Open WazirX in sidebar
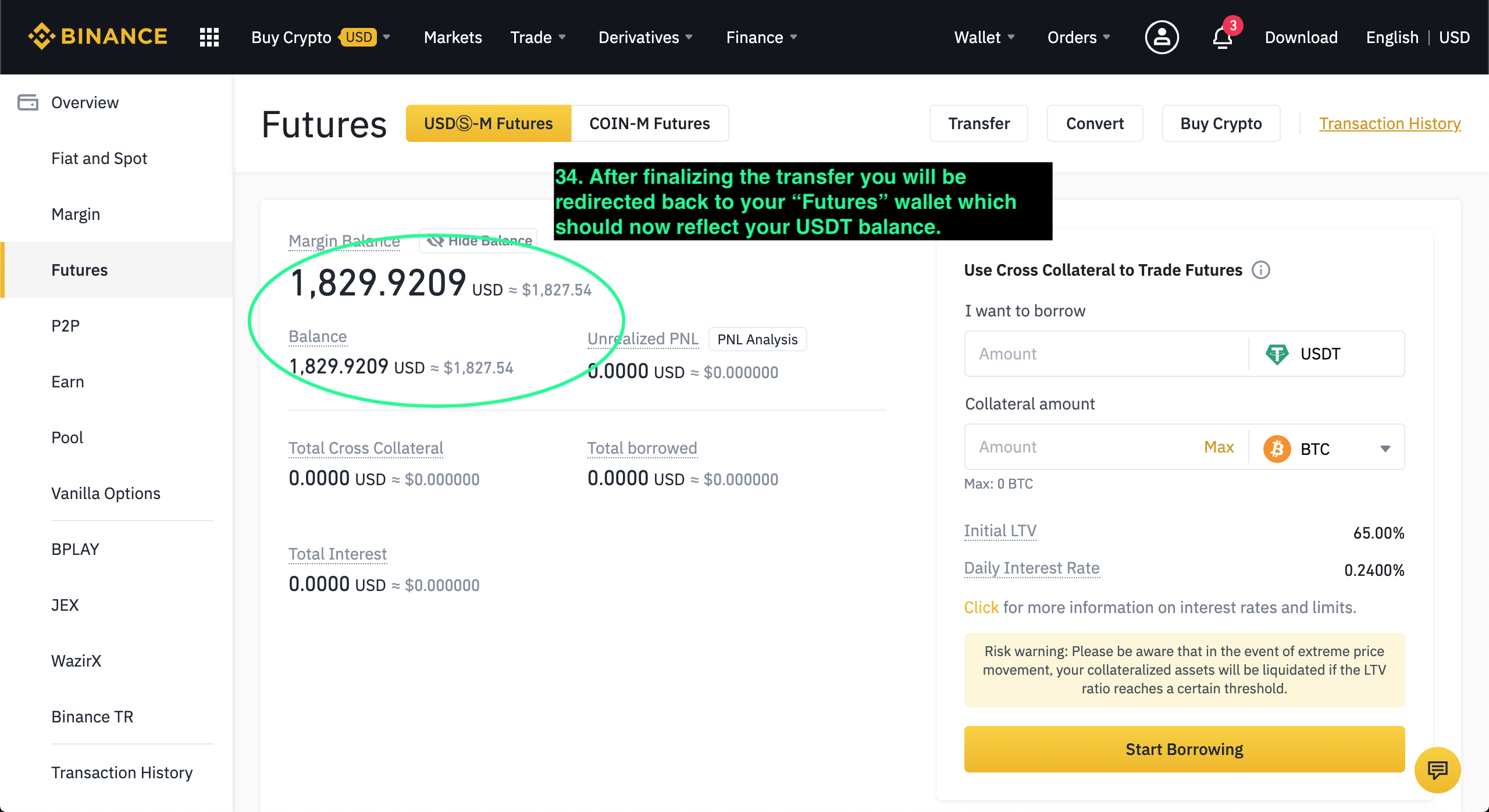Image resolution: width=1489 pixels, height=812 pixels. click(x=116, y=661)
